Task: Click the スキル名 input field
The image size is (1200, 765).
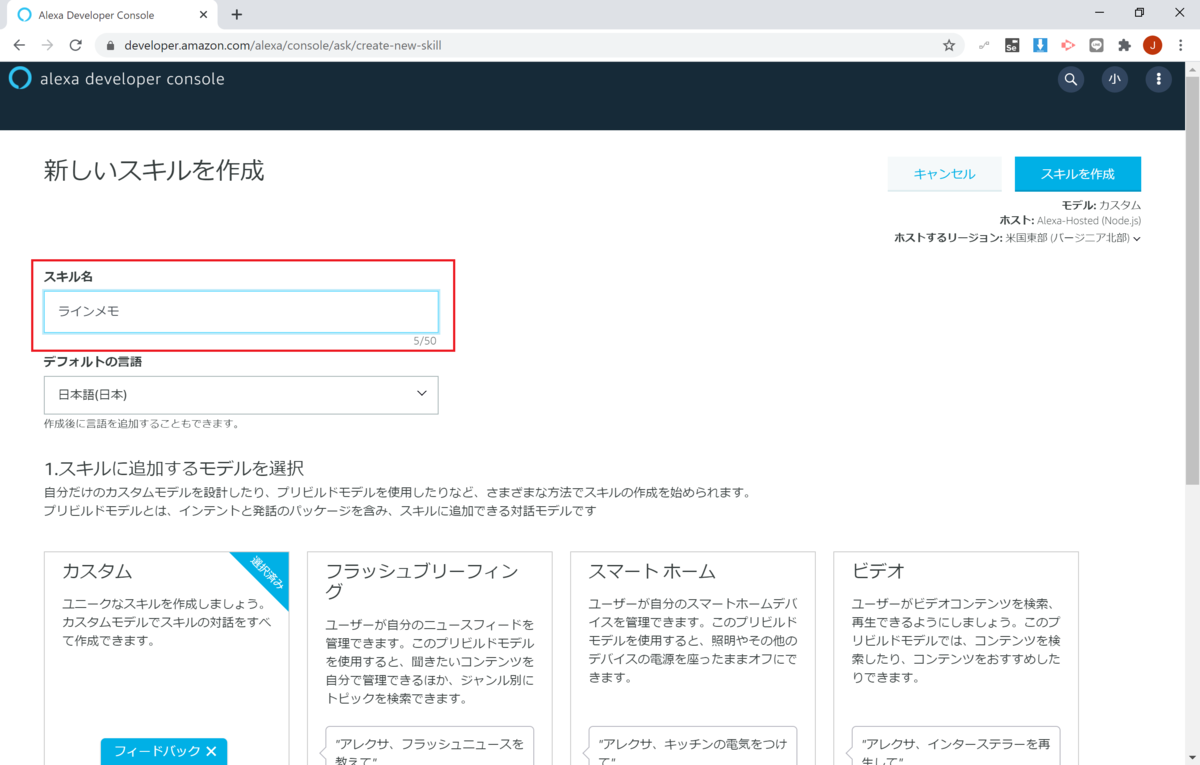Action: tap(240, 311)
